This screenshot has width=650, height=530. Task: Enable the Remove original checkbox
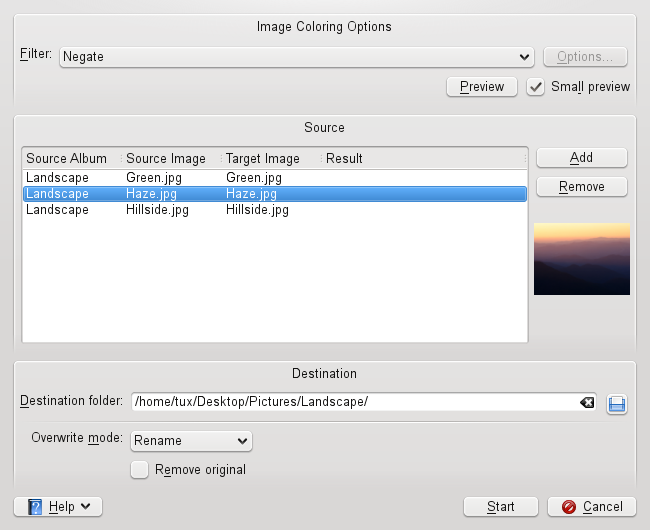(139, 470)
